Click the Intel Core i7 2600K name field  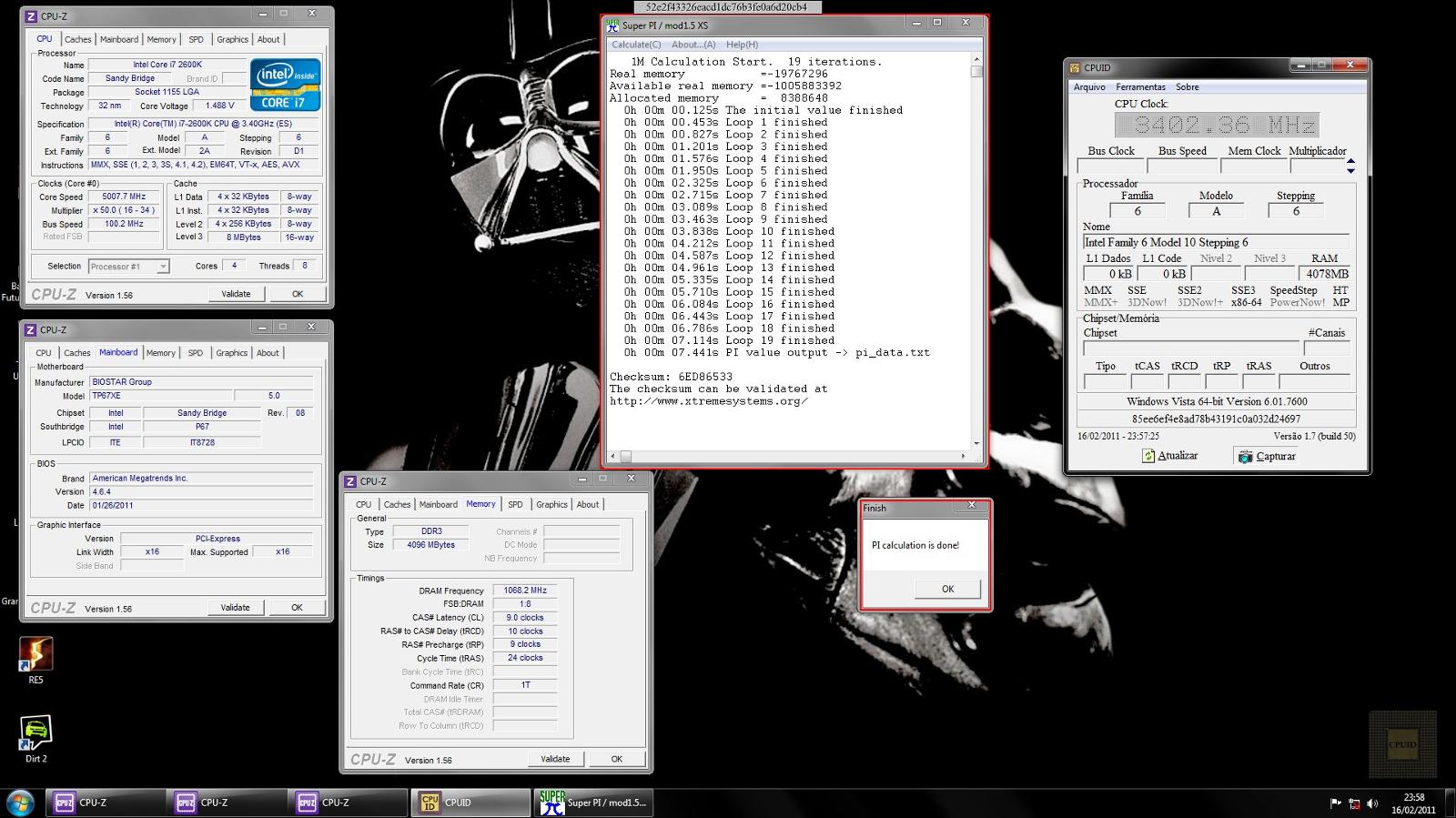click(x=167, y=65)
